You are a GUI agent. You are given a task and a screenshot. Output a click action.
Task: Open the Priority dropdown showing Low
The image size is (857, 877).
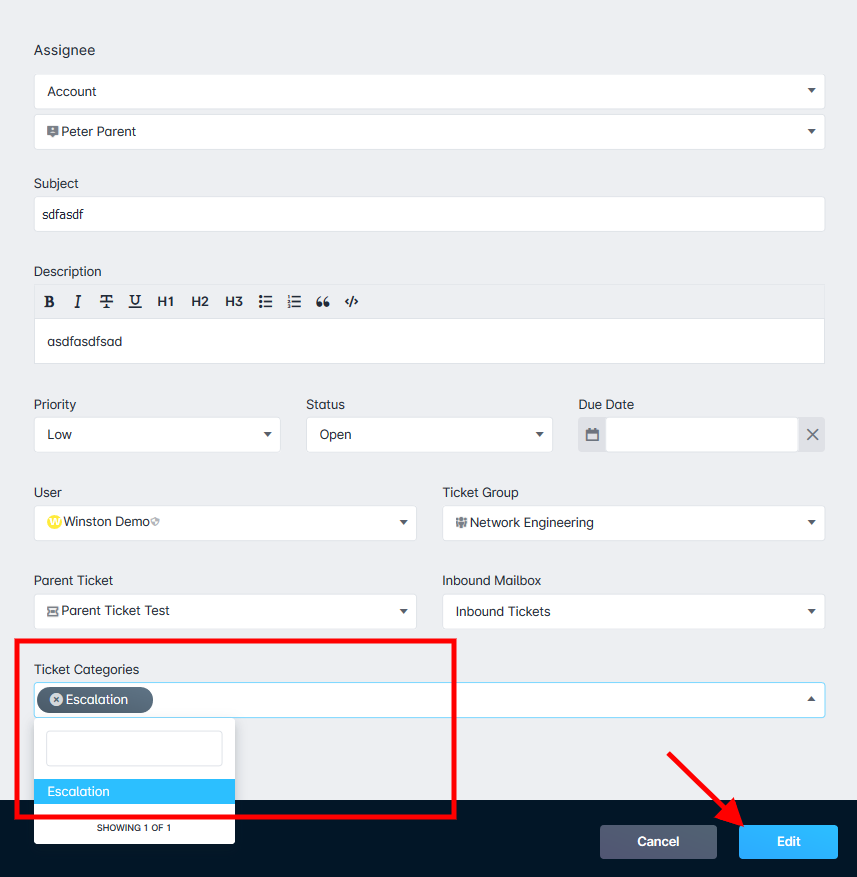pos(157,435)
